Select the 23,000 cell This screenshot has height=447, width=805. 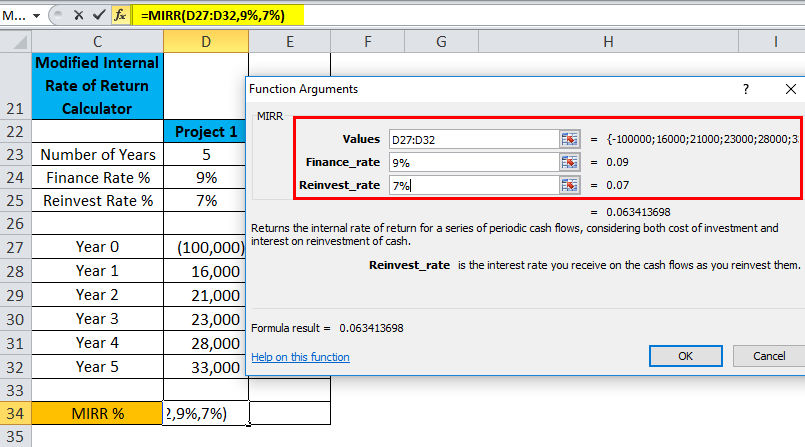coord(206,319)
